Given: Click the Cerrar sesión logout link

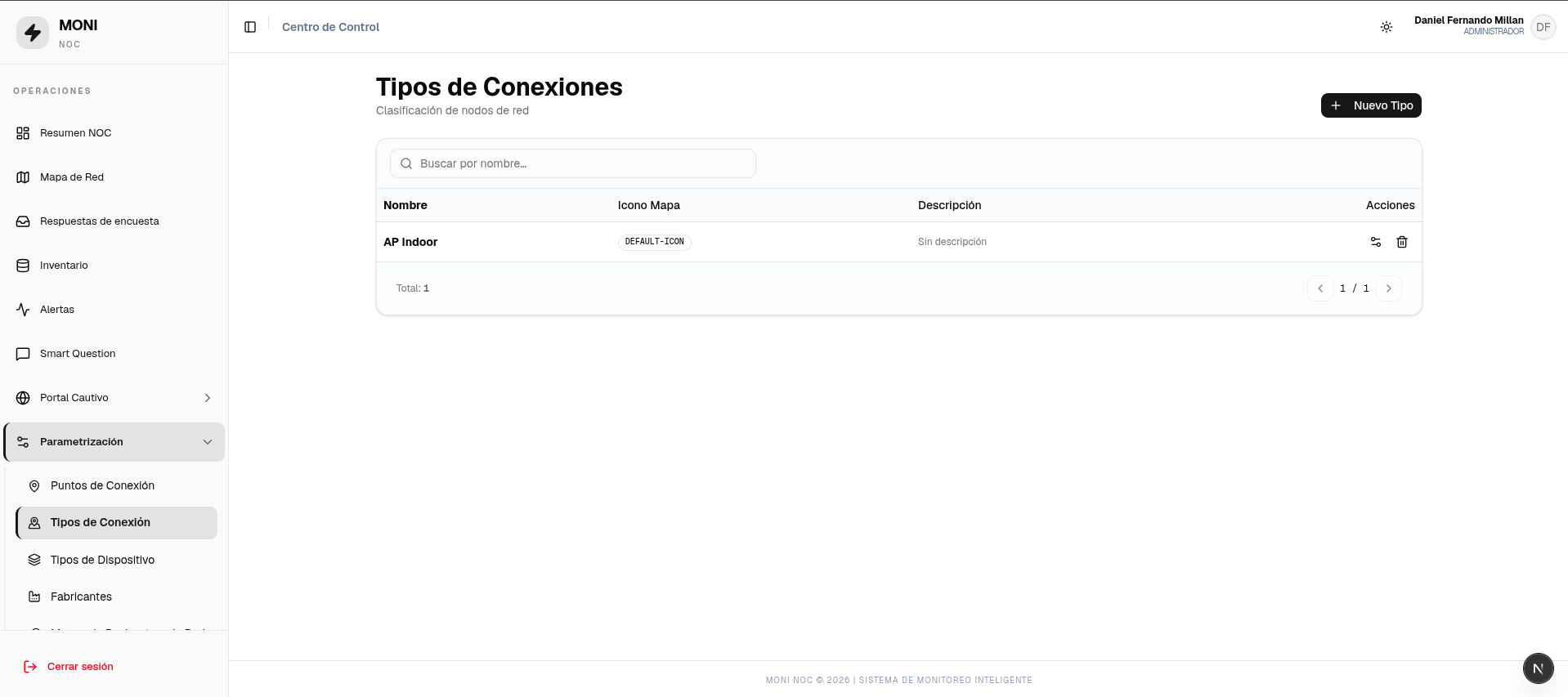Looking at the screenshot, I should (69, 667).
